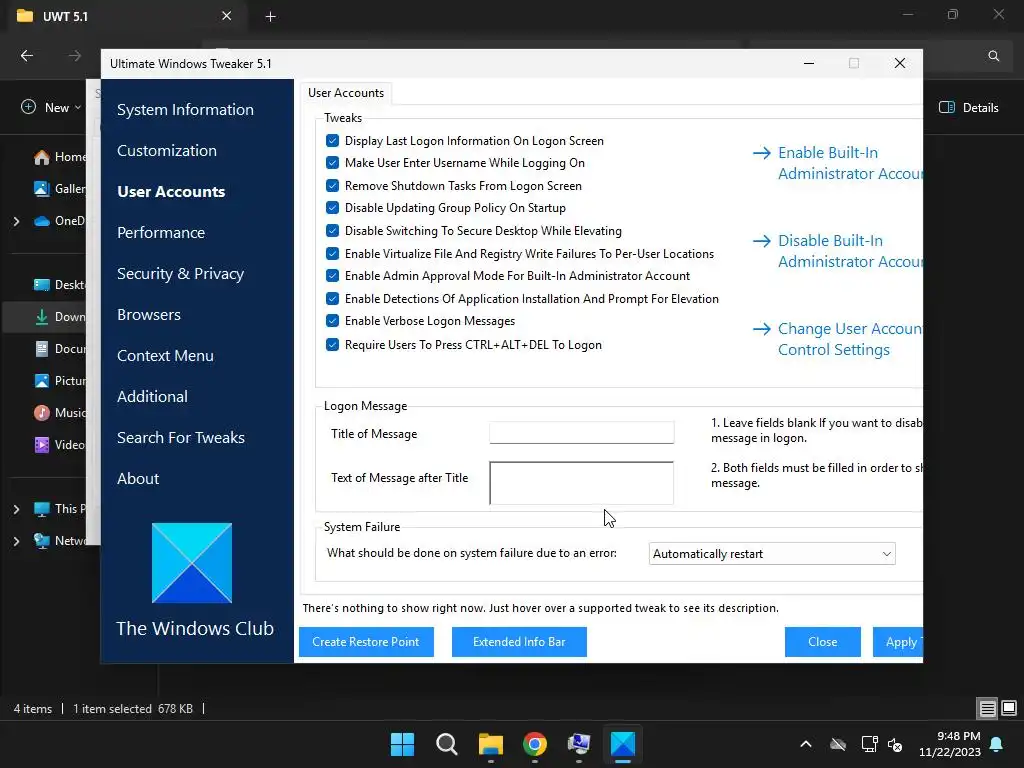The height and width of the screenshot is (768, 1024).
Task: Expand OneDrive in File Explorer sidebar
Action: click(x=16, y=221)
